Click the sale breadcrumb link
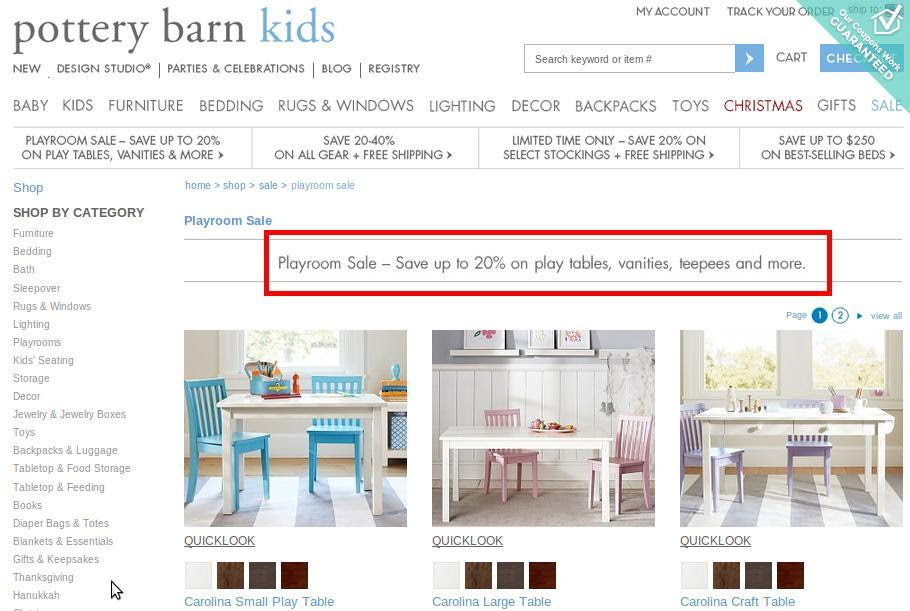The image size is (910, 611). coord(268,185)
